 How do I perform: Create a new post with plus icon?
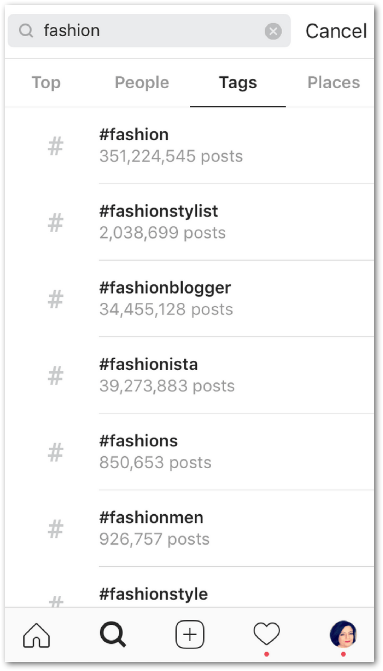(x=190, y=635)
